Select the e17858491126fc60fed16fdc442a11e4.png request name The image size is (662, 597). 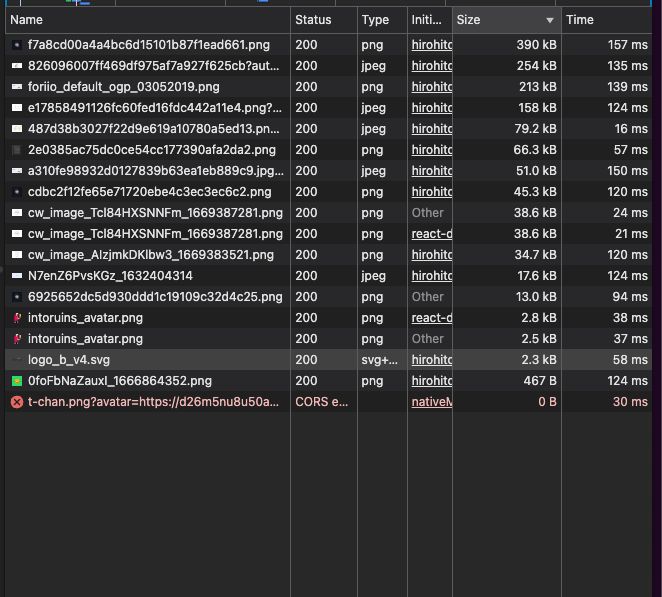(148, 108)
